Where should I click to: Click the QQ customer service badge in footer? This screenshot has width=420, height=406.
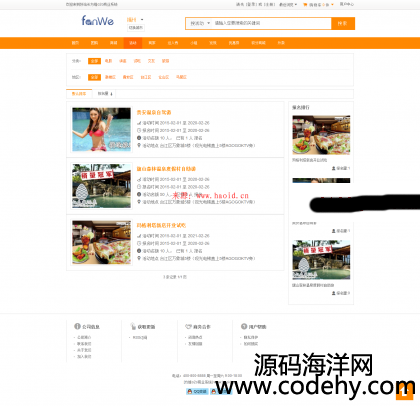tap(197, 391)
